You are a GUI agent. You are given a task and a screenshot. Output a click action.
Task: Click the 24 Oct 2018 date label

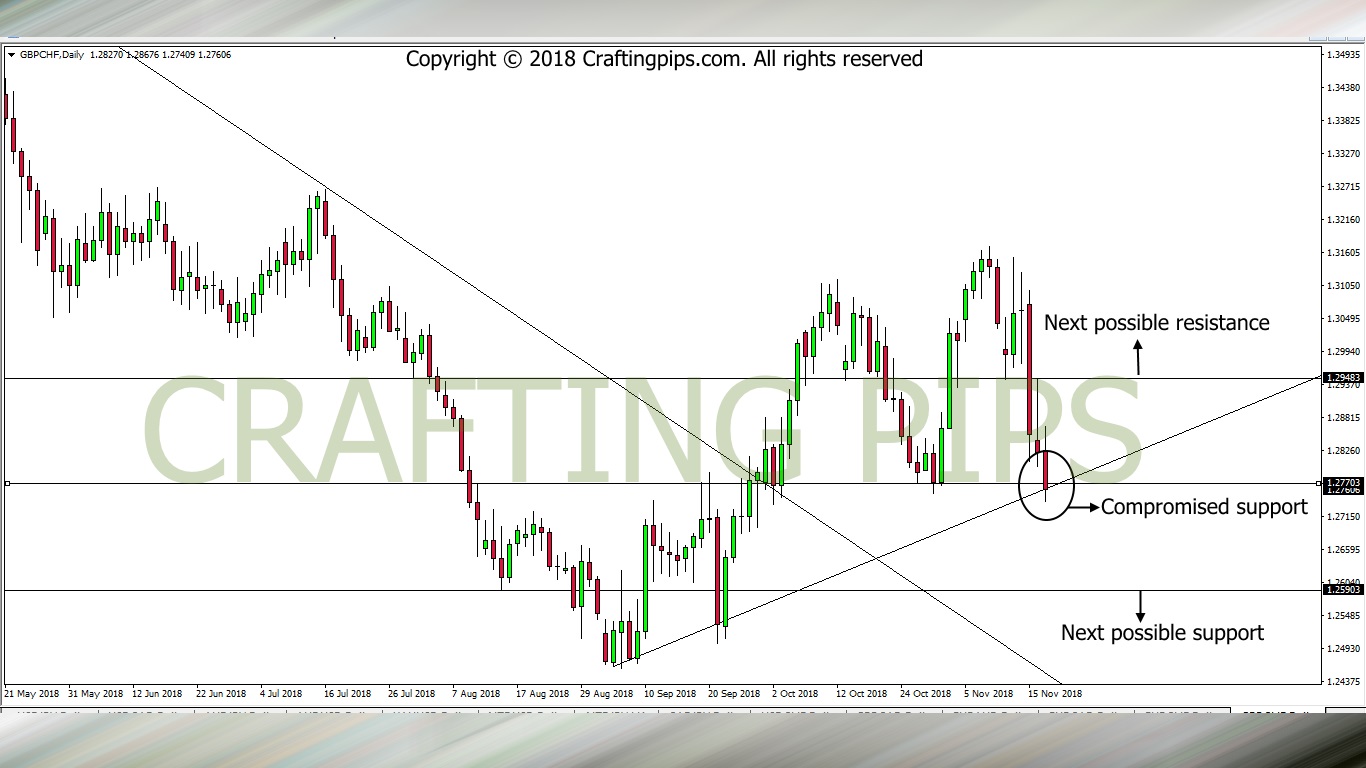[926, 693]
